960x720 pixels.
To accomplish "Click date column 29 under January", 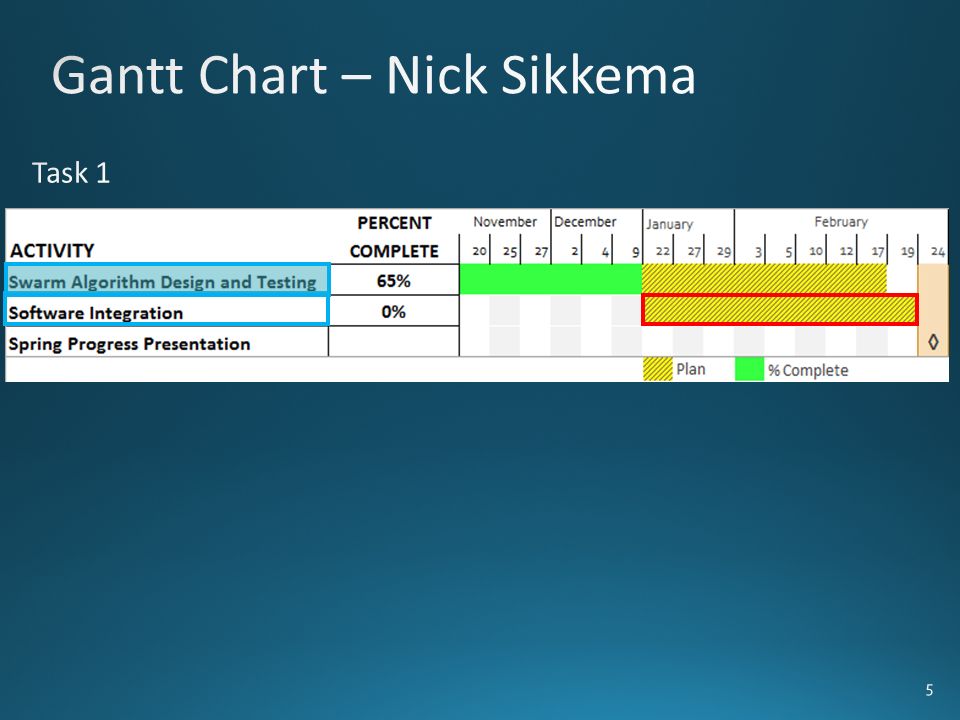I will pos(724,251).
